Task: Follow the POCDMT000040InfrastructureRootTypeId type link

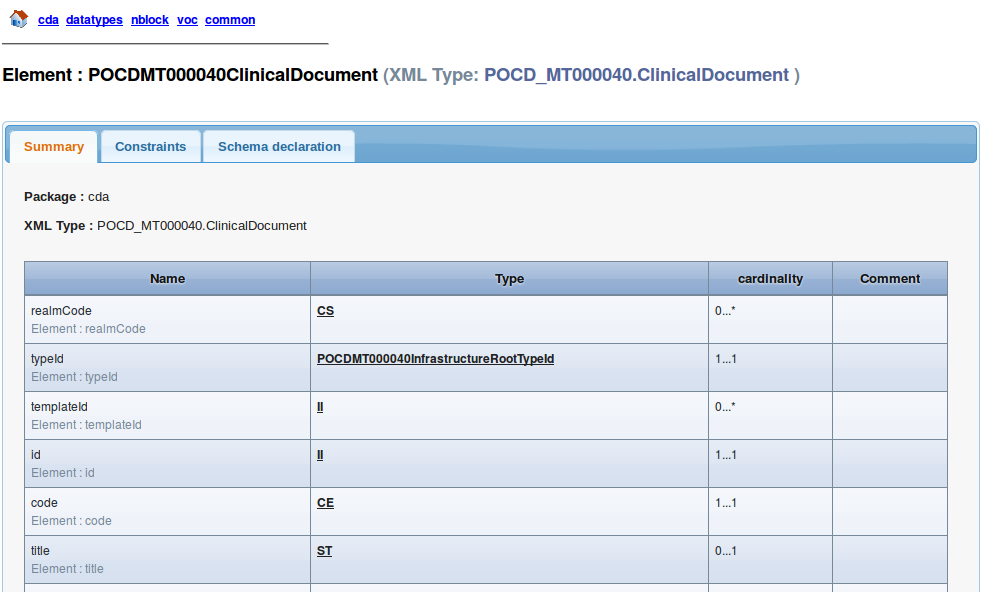Action: [x=435, y=359]
